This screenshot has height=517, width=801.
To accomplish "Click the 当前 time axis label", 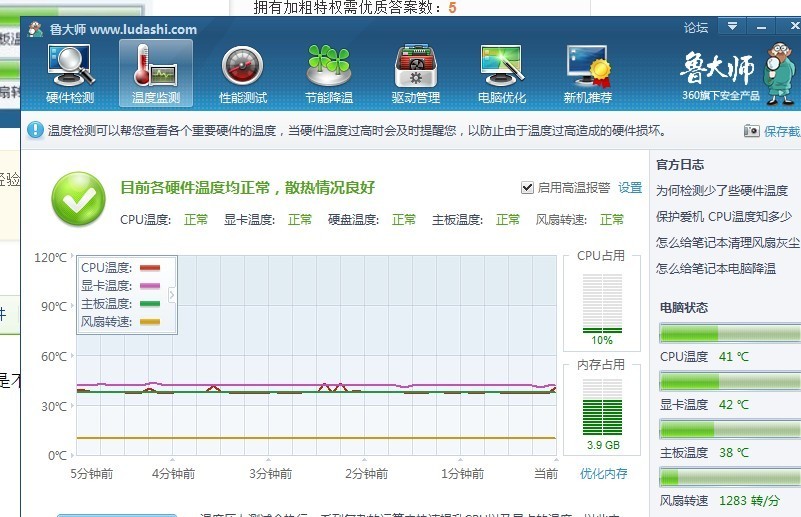I will tap(546, 474).
